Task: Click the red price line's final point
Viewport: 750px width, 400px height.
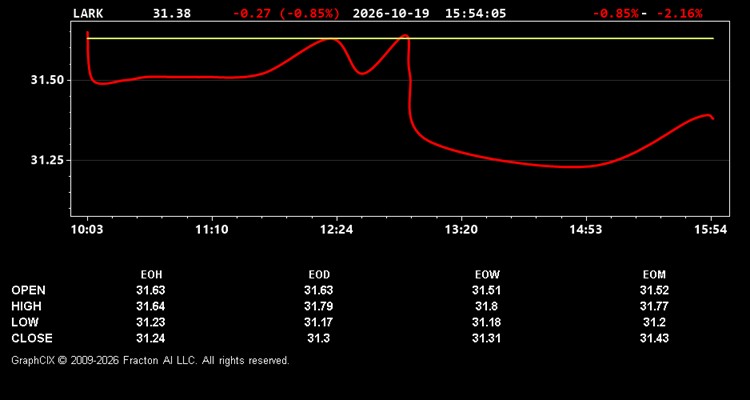Action: (713, 119)
